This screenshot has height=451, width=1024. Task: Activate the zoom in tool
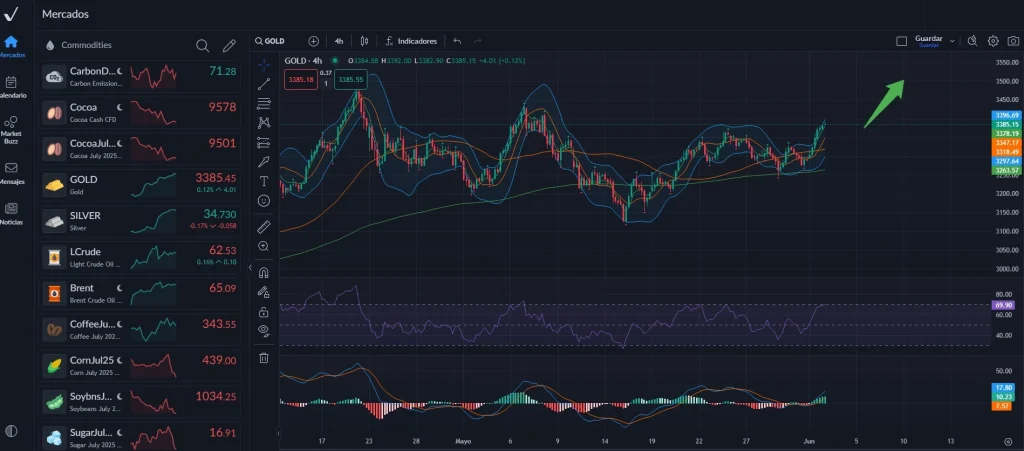tap(264, 246)
